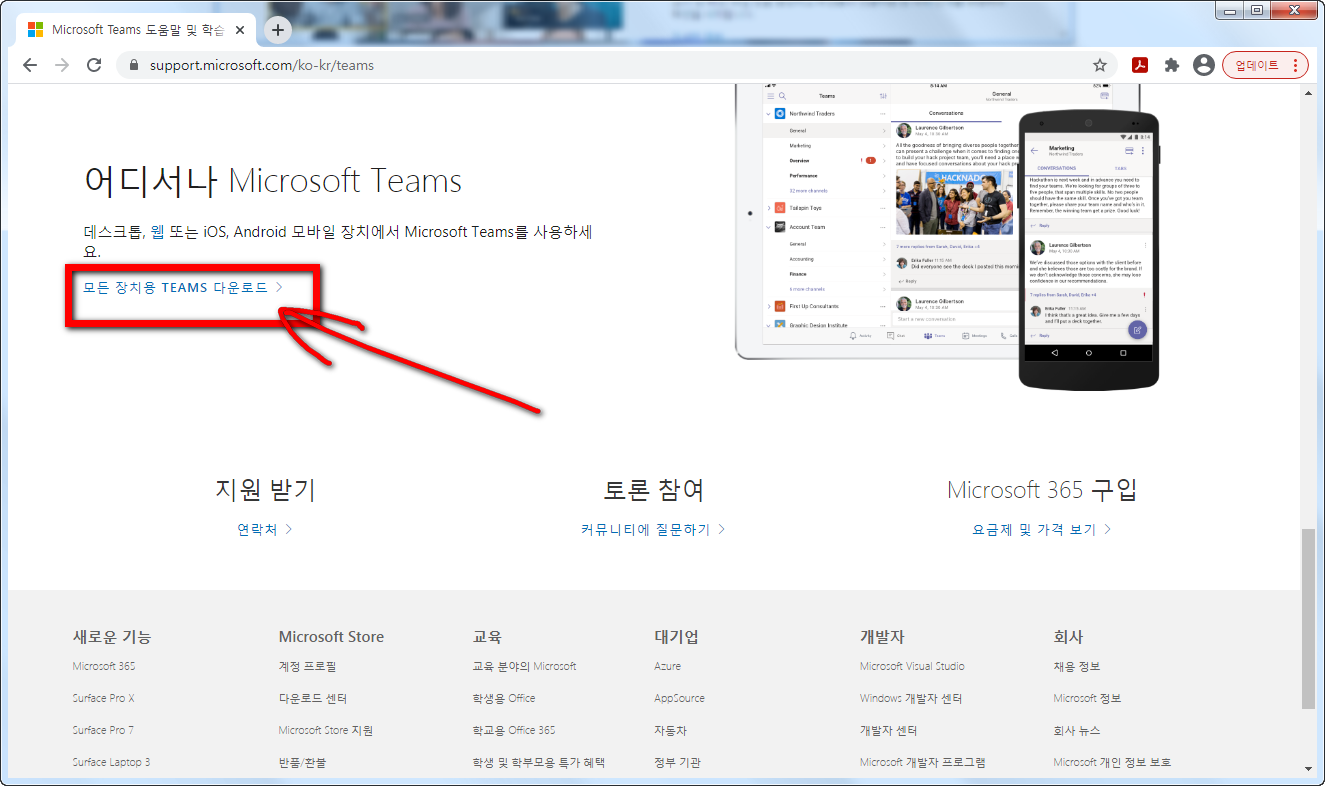
Task: Open 학생 및 학부모용 특가 혜택 link
Action: coord(538,762)
